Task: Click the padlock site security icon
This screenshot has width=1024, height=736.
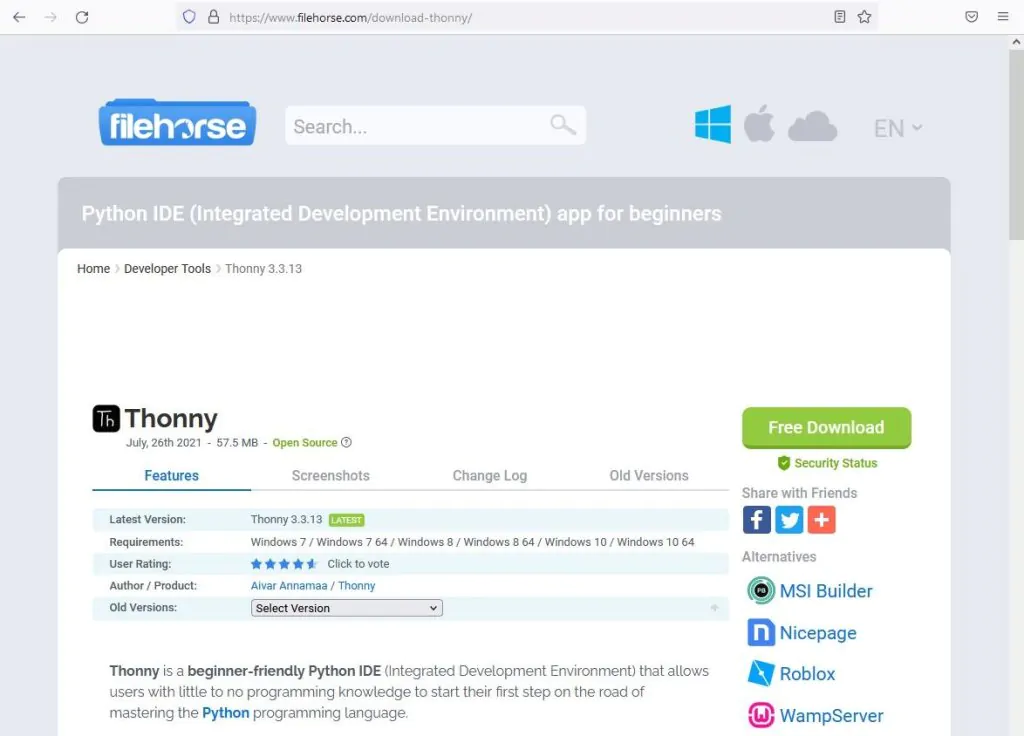Action: 213,17
